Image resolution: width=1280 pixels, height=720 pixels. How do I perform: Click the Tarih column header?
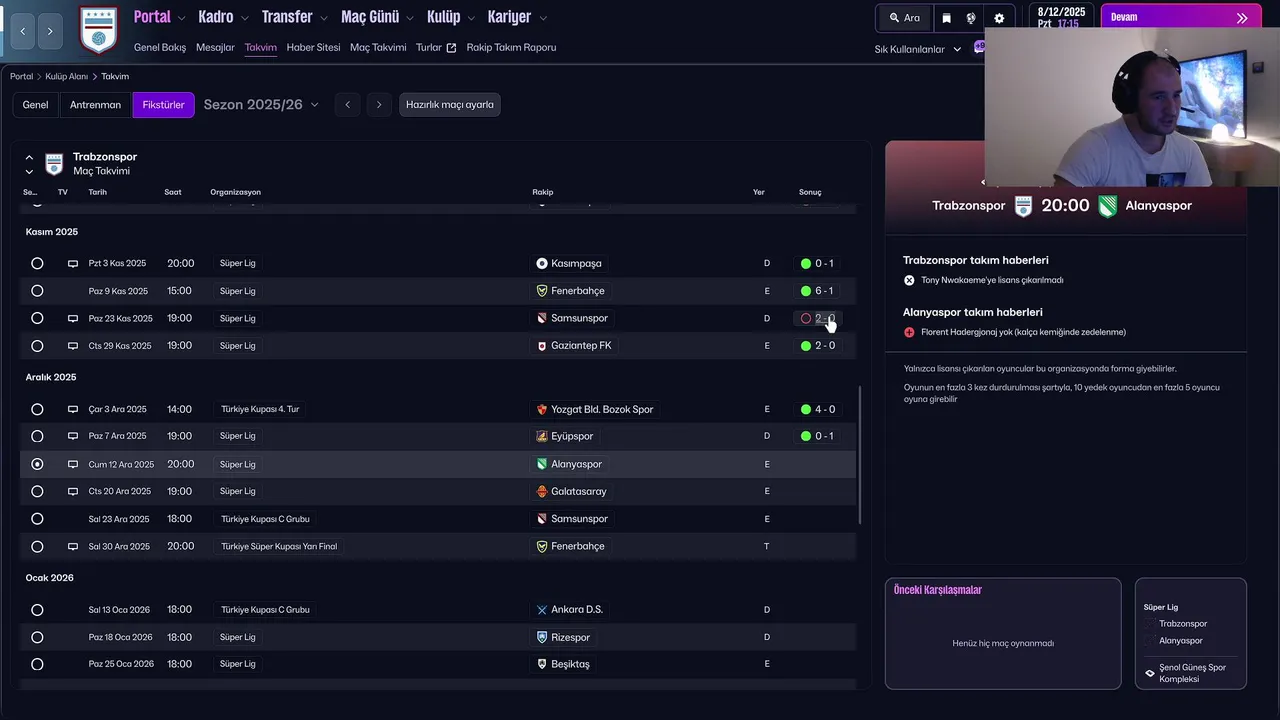tap(97, 192)
